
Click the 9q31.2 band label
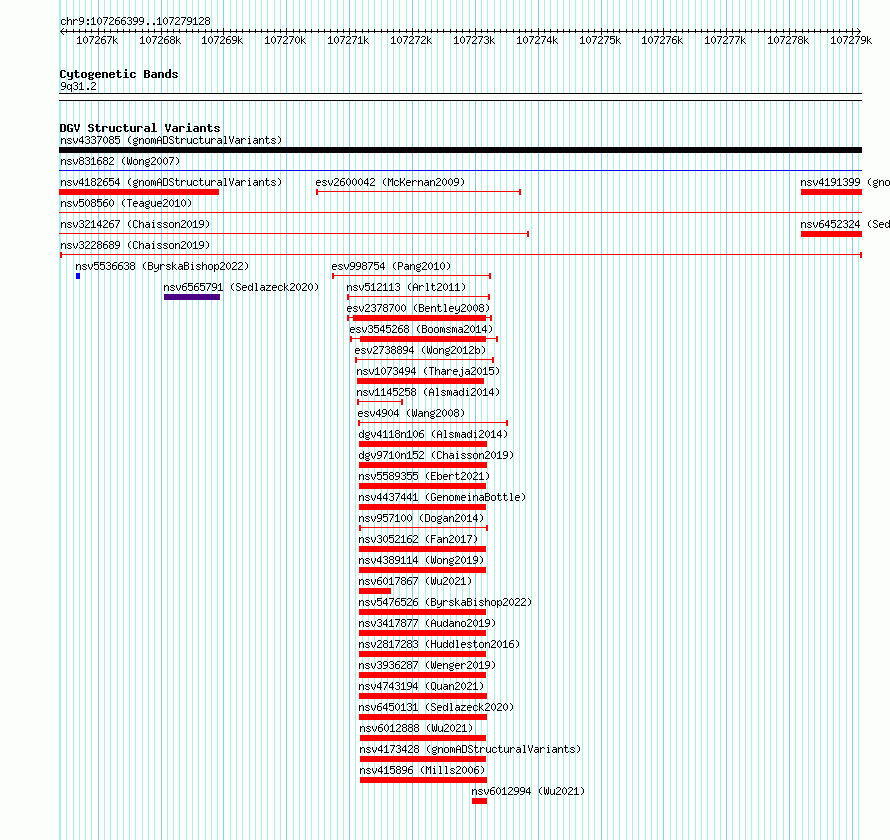78,86
